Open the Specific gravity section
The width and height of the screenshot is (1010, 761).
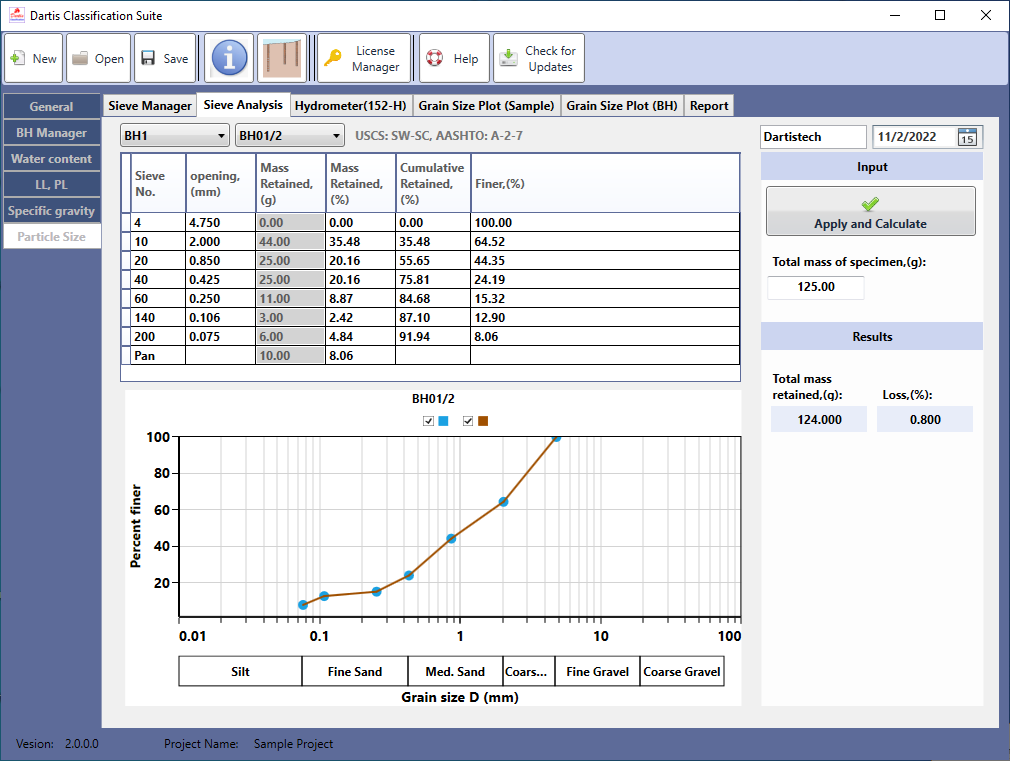click(x=52, y=211)
